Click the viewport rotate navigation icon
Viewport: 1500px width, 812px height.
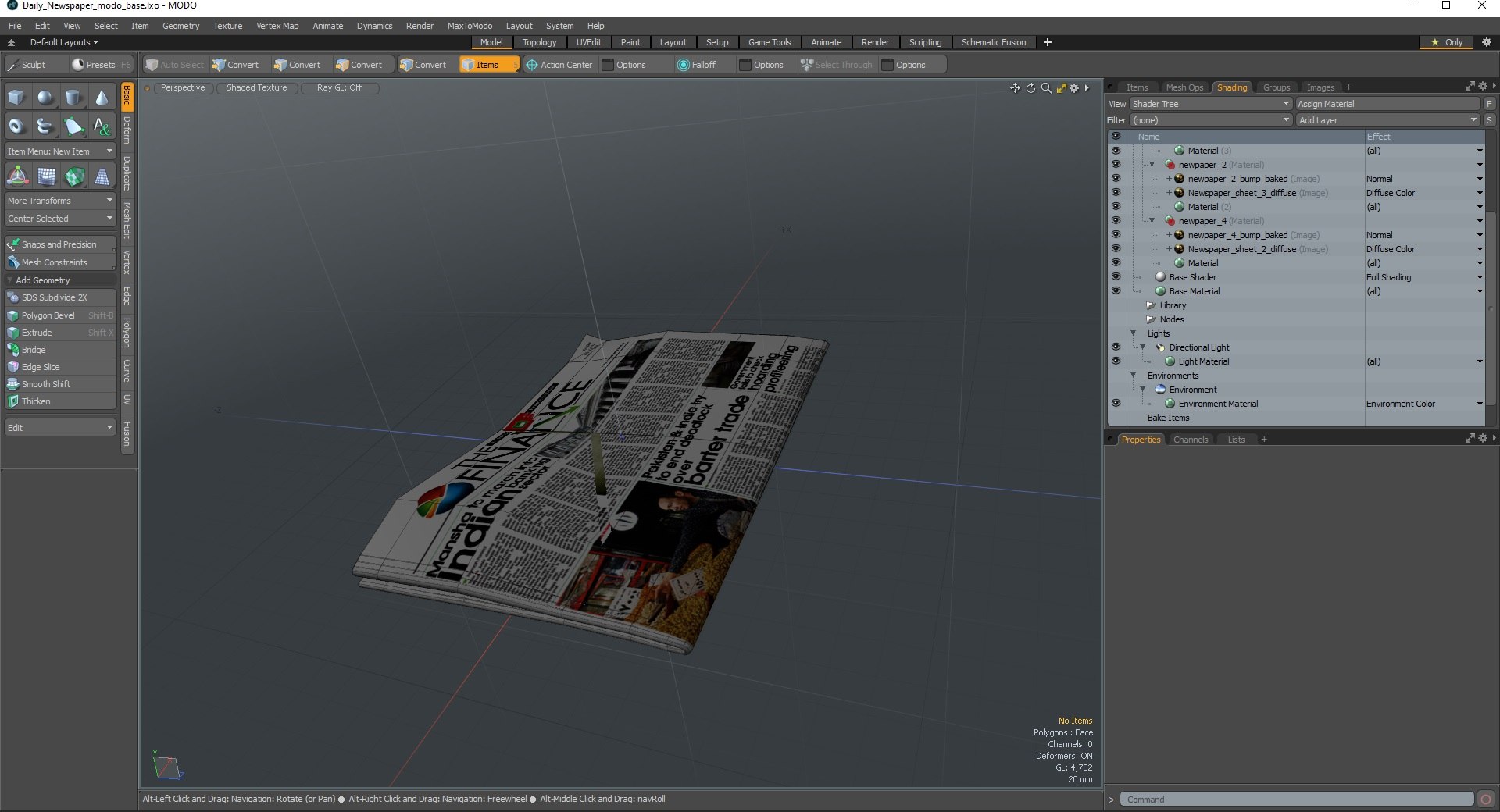pos(1030,88)
